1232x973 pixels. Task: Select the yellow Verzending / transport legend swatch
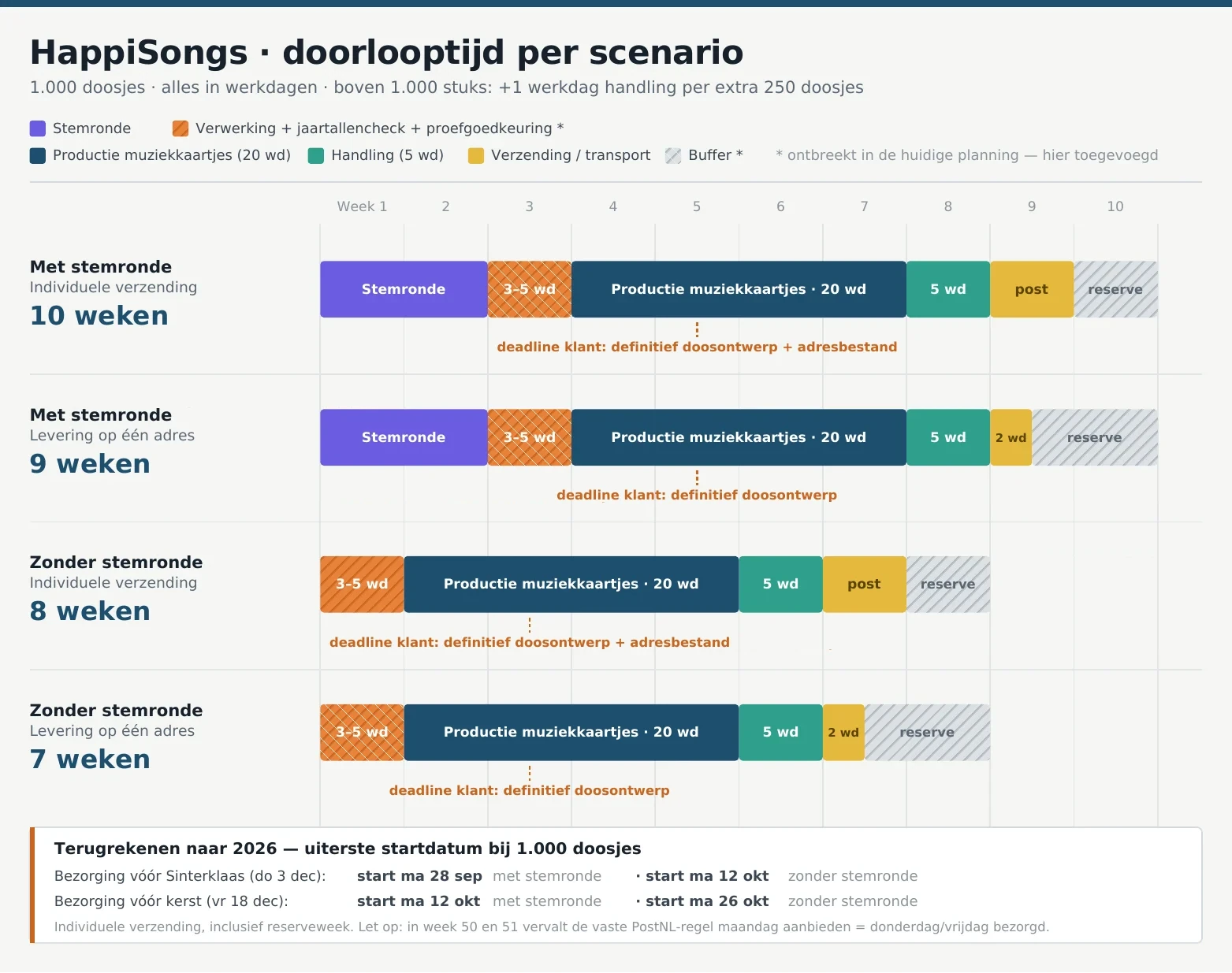[x=476, y=155]
